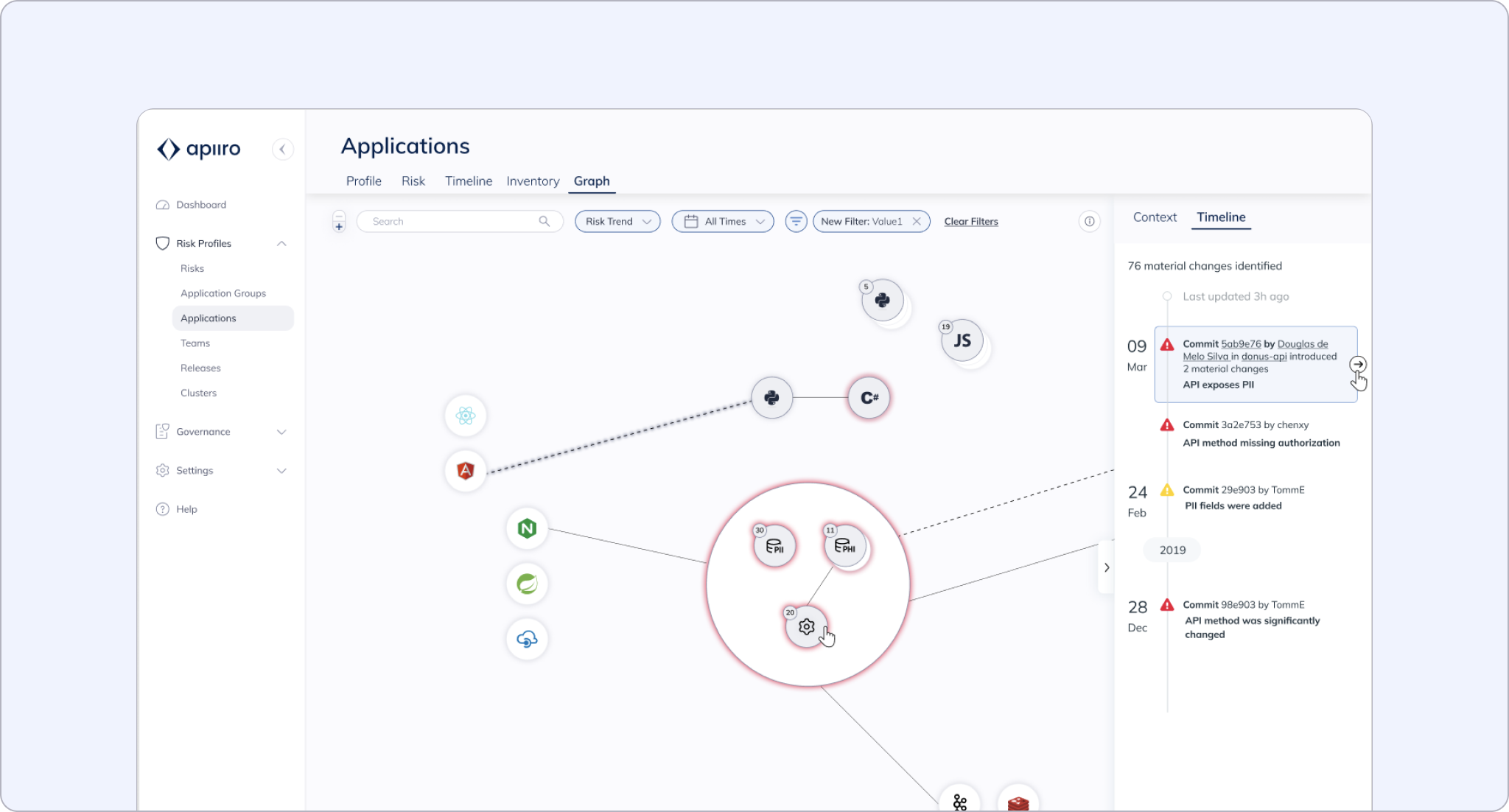Open the Timeline tab under Applications
The image size is (1509, 812).
[469, 181]
